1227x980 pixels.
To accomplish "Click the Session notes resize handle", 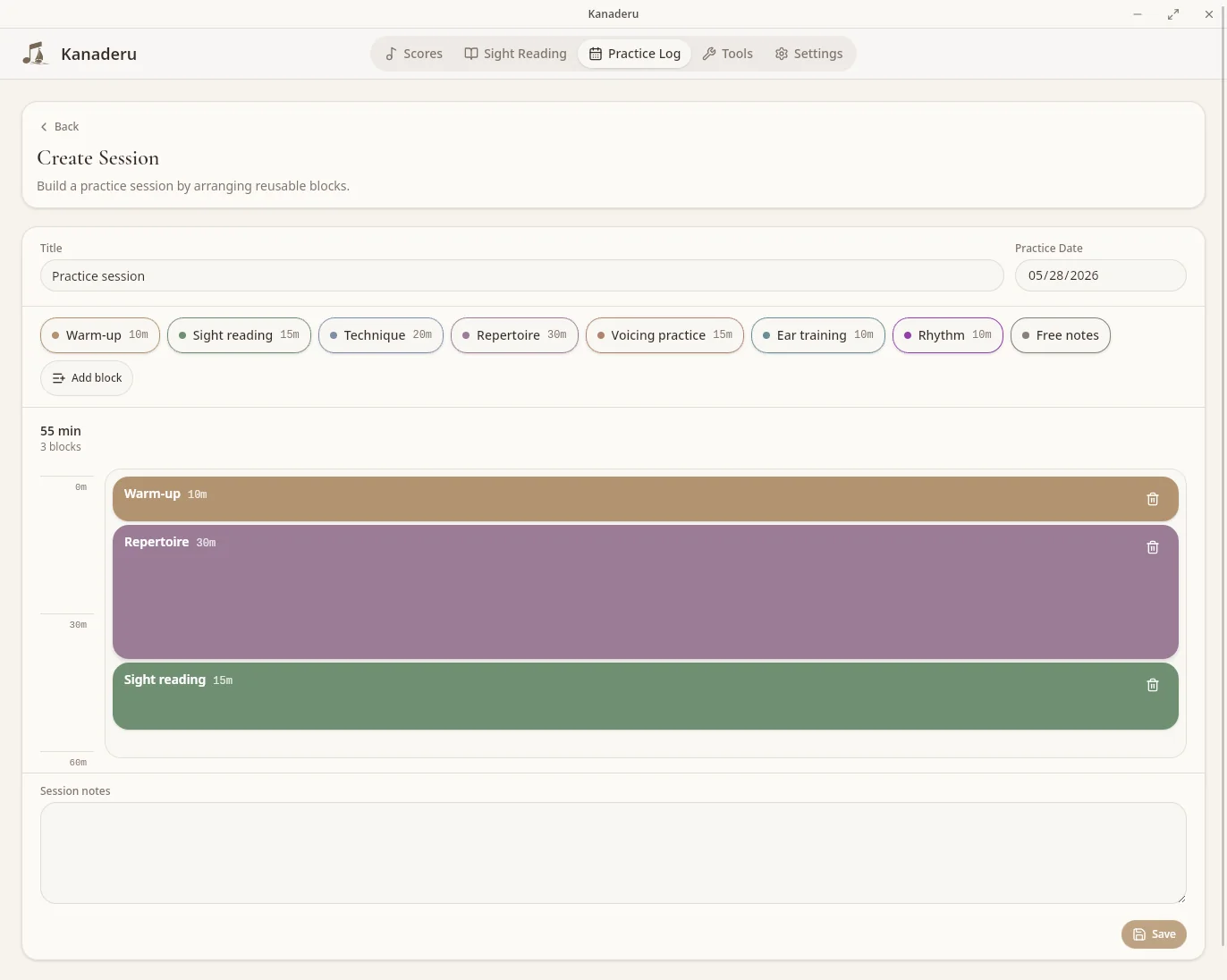I will (x=1180, y=898).
